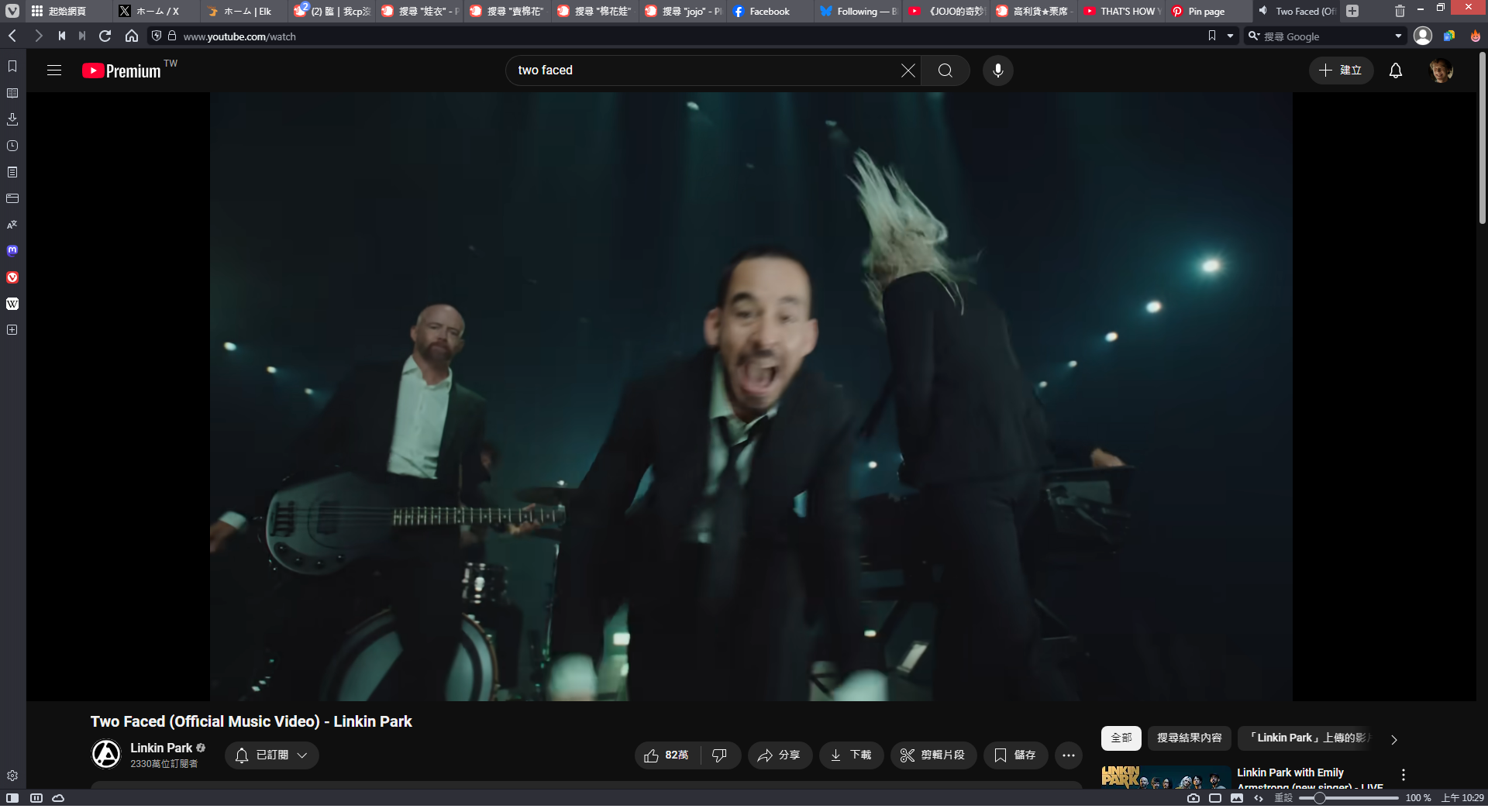
Task: Switch to the Facebook tab
Action: point(770,11)
